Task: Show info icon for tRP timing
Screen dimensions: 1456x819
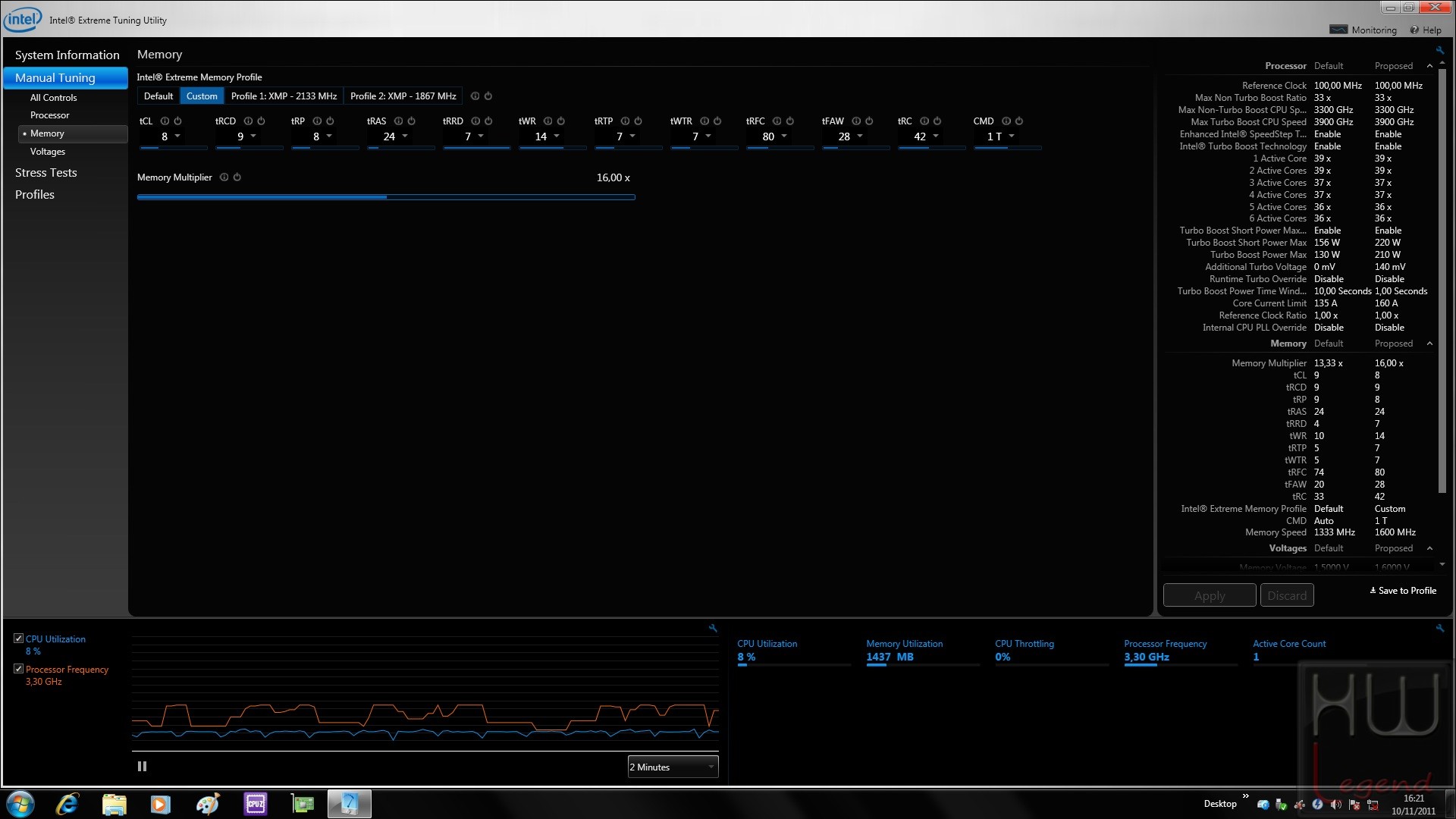Action: point(317,121)
